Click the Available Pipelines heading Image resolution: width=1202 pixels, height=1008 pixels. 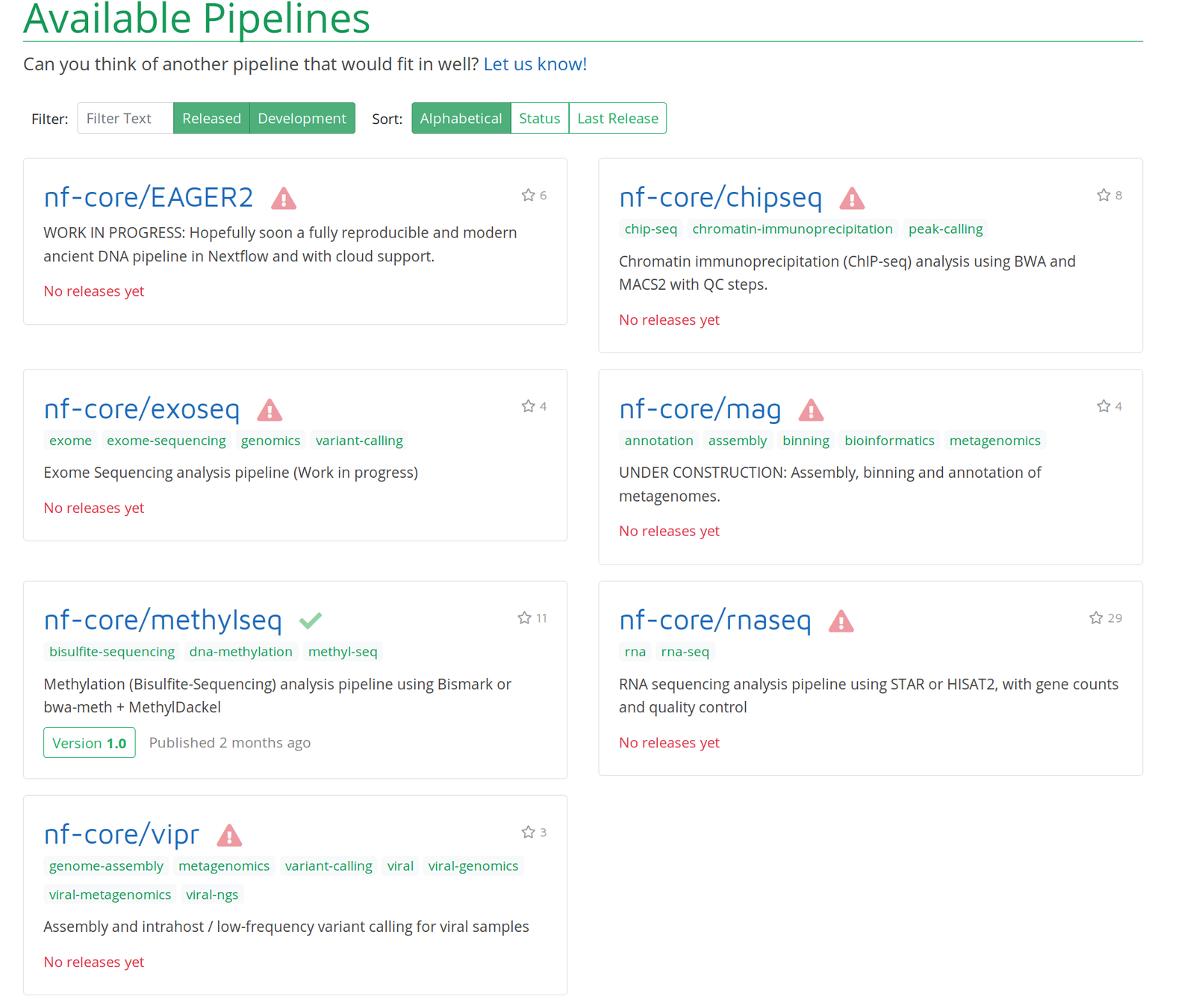click(x=197, y=18)
